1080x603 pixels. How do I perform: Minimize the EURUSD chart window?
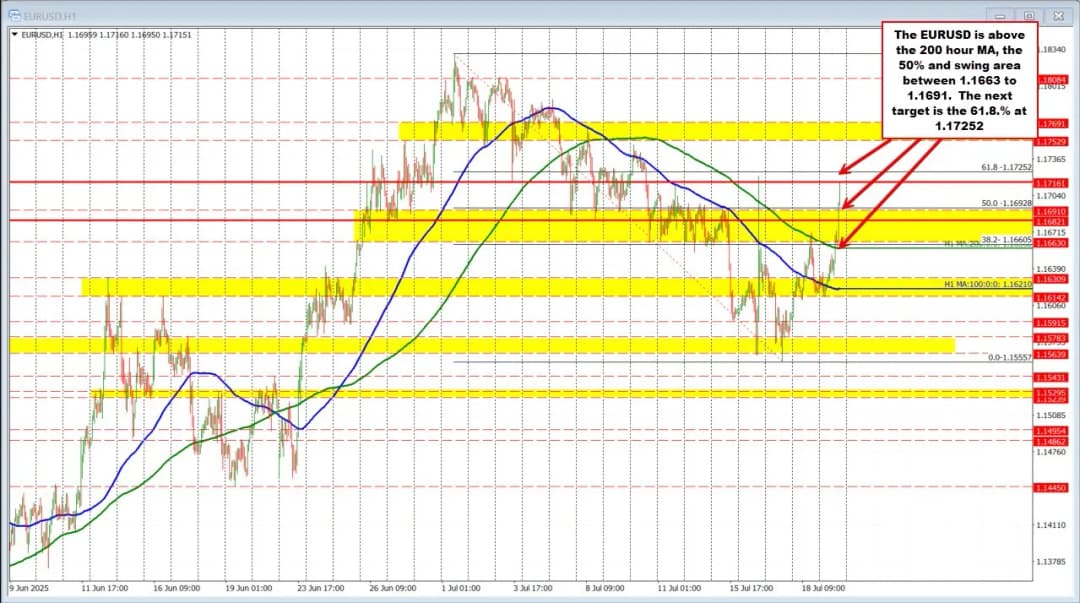pos(997,13)
